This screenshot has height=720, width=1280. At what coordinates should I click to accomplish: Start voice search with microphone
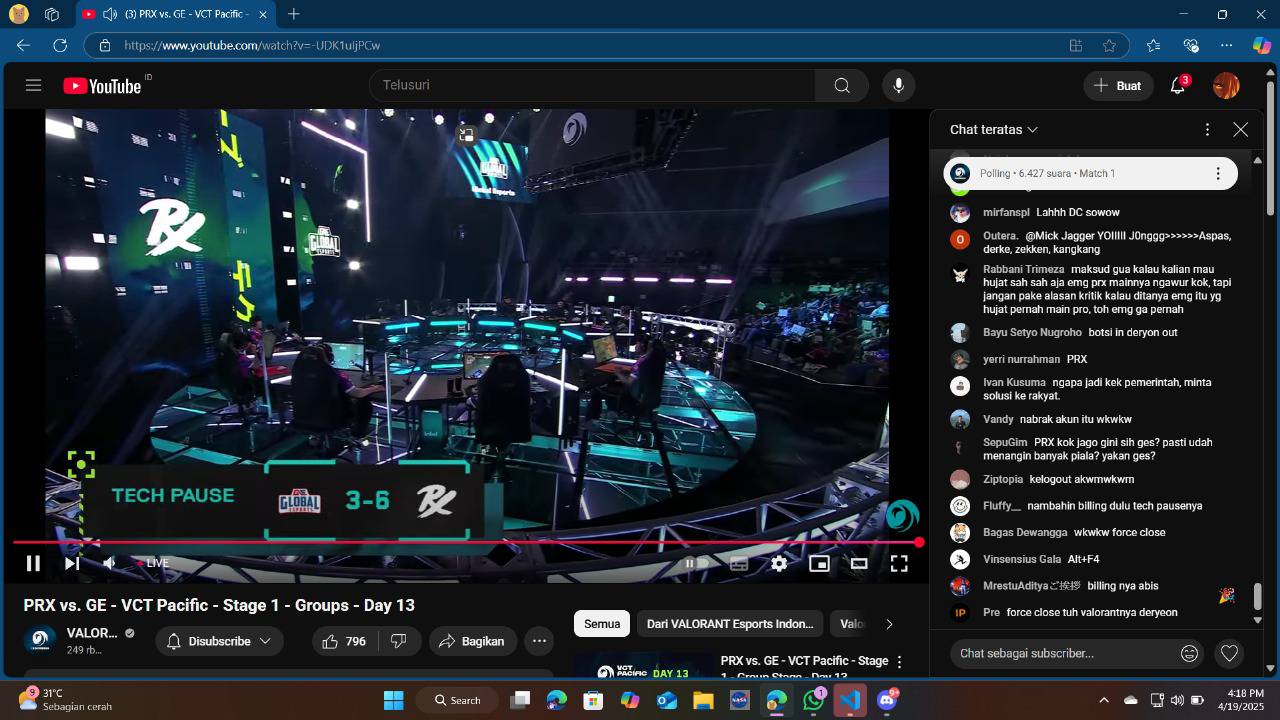pos(899,85)
